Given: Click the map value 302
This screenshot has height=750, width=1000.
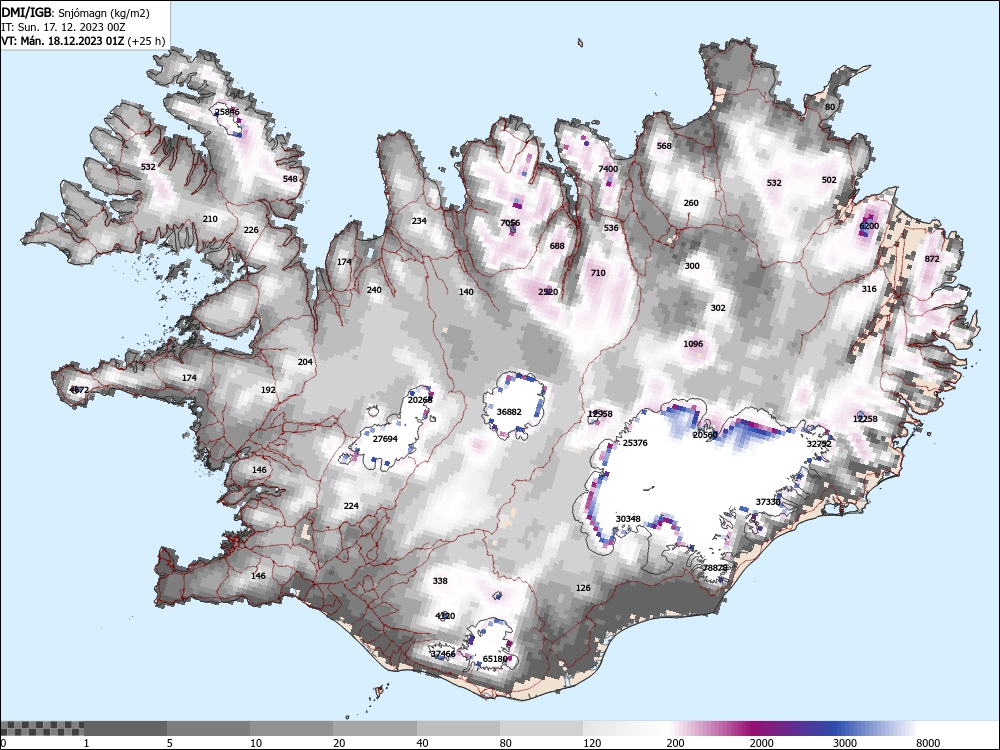Looking at the screenshot, I should 717,307.
